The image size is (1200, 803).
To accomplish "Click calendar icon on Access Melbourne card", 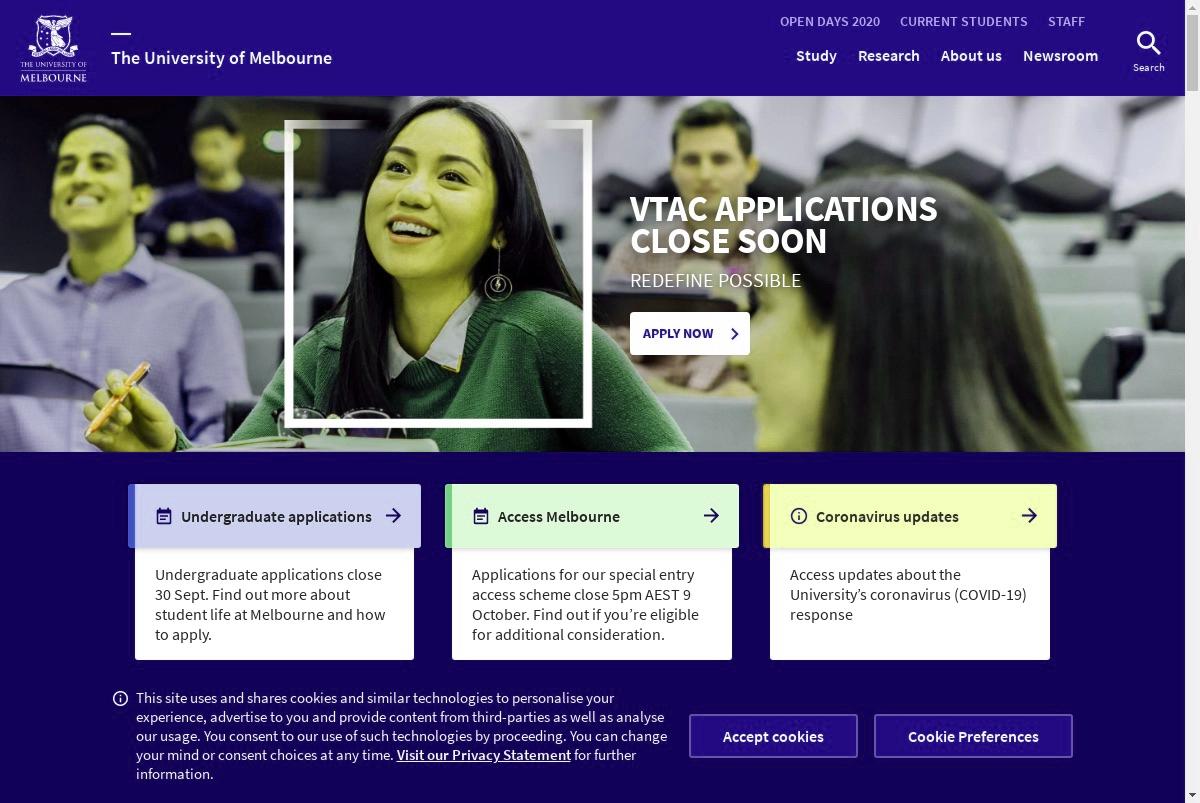I will [x=481, y=516].
